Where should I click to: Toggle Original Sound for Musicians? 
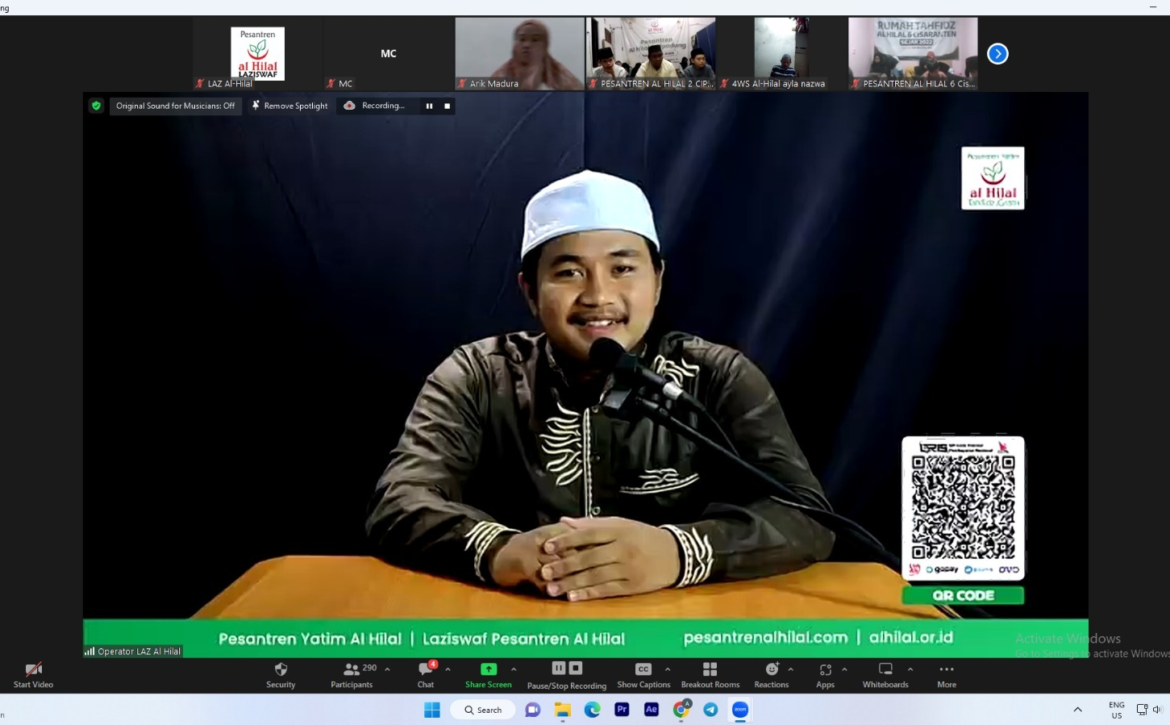[175, 106]
